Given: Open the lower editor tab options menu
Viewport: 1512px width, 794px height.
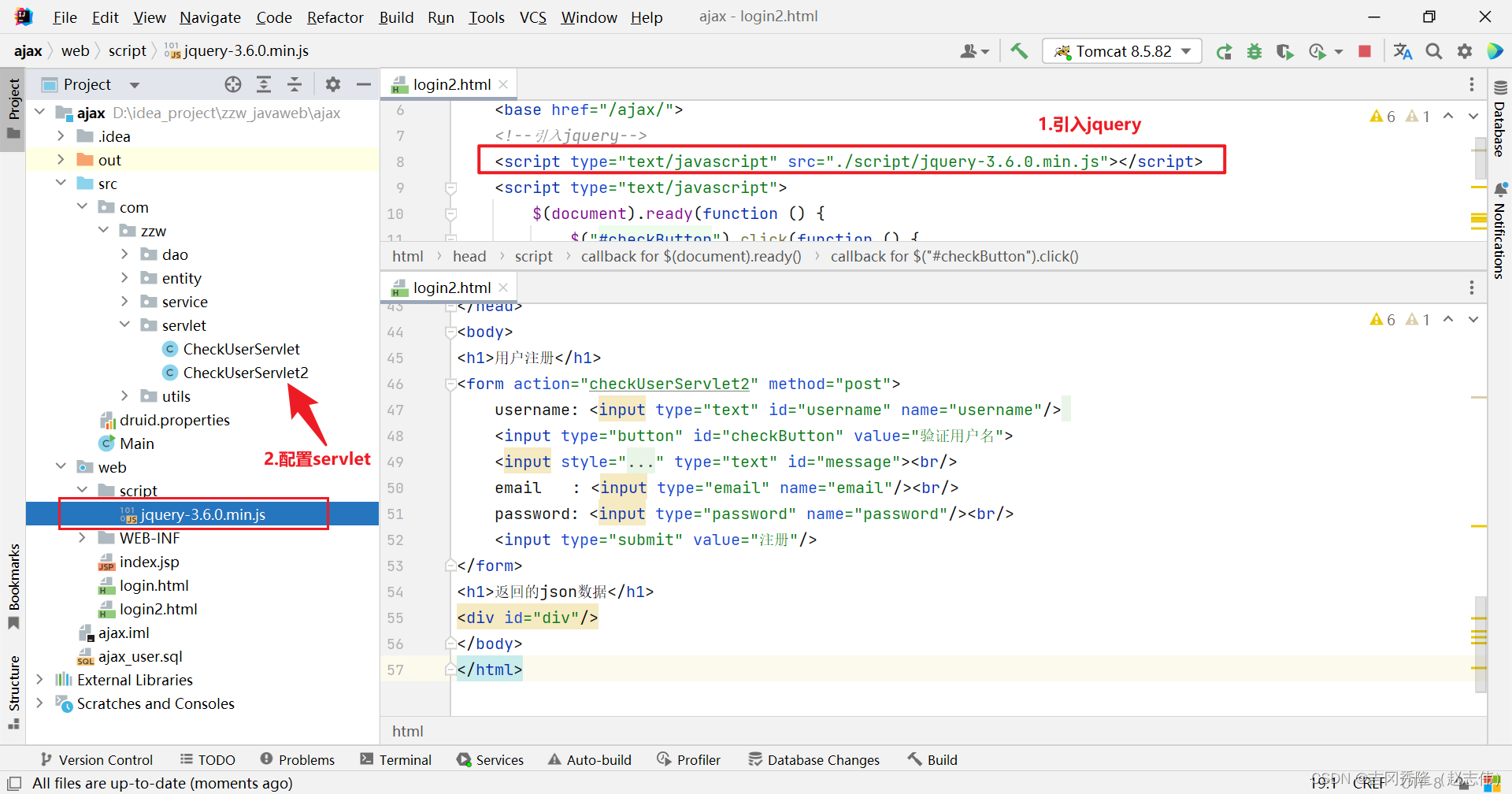Looking at the screenshot, I should [1471, 288].
